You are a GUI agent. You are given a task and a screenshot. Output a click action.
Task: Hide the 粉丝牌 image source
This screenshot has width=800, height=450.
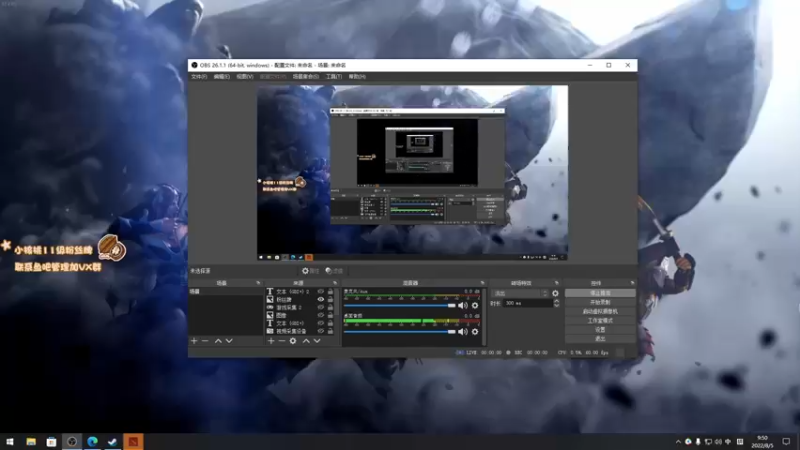(321, 299)
